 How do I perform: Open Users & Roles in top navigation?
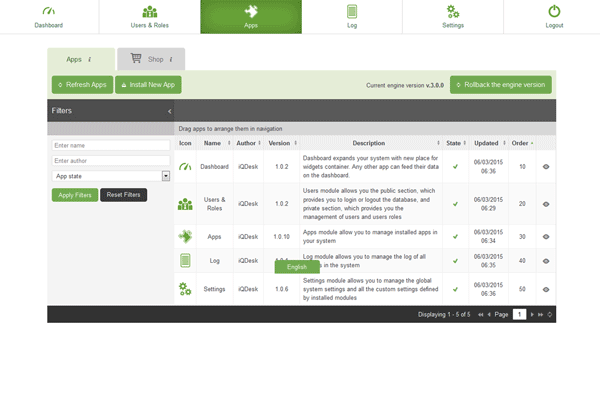tap(150, 16)
